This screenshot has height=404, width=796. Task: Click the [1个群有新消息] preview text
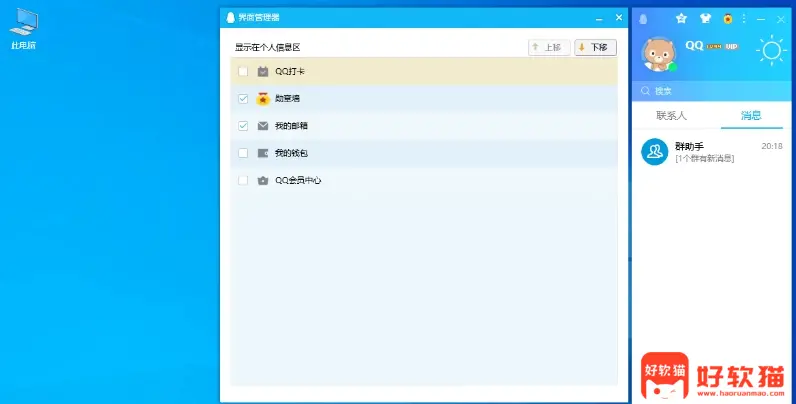tap(705, 159)
